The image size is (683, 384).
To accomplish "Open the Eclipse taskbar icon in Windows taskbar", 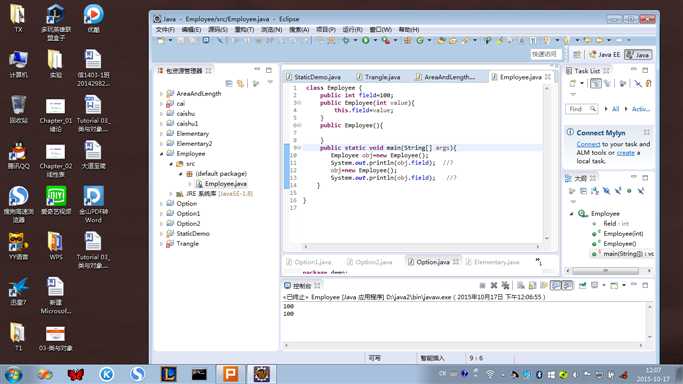I will coord(262,374).
